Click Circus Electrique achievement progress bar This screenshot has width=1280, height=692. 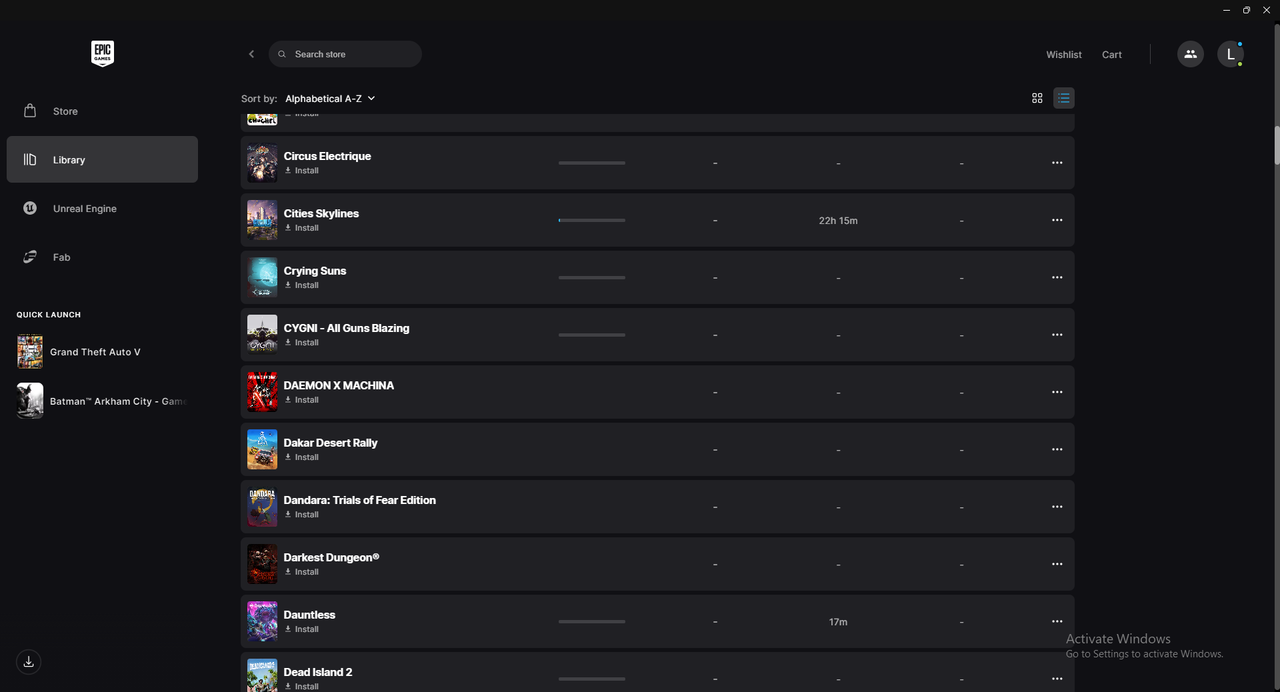pyautogui.click(x=592, y=163)
